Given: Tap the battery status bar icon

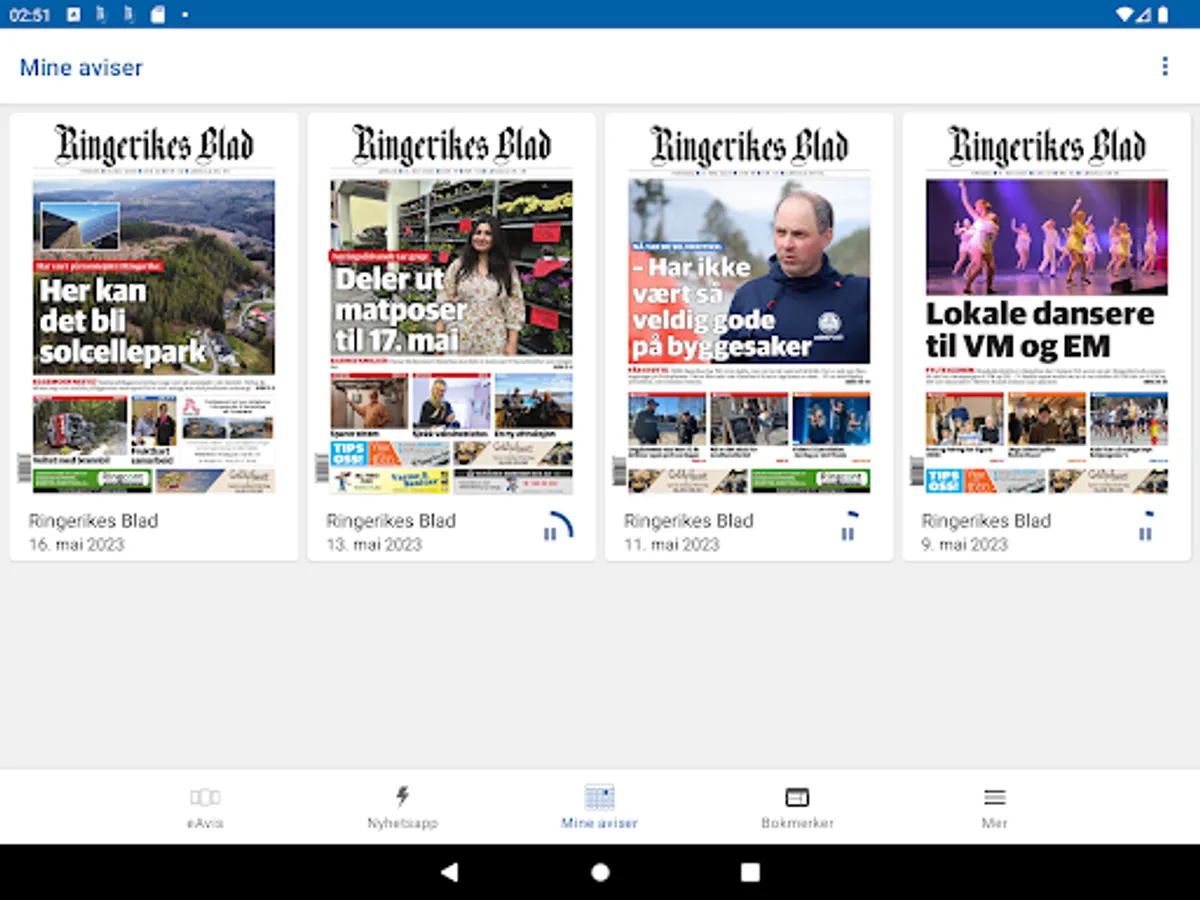Looking at the screenshot, I should tap(1163, 14).
